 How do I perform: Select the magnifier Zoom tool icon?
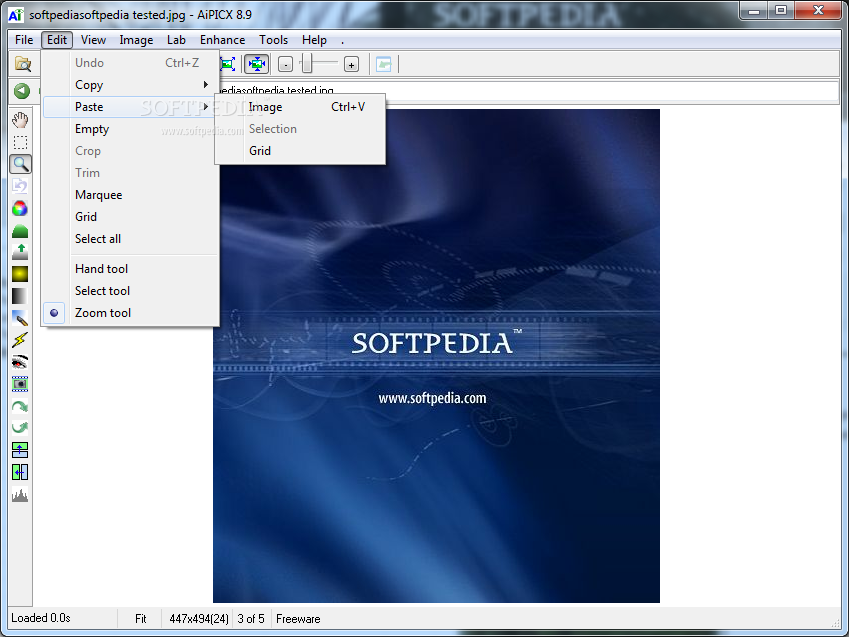(20, 164)
